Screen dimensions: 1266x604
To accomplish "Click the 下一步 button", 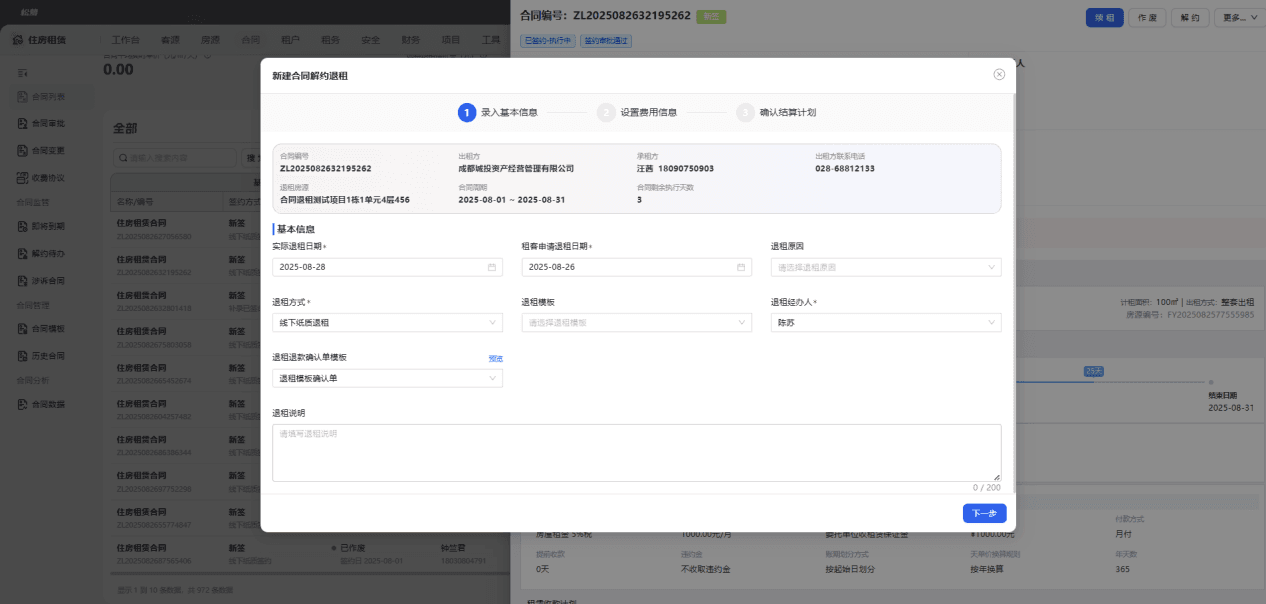I will 985,513.
